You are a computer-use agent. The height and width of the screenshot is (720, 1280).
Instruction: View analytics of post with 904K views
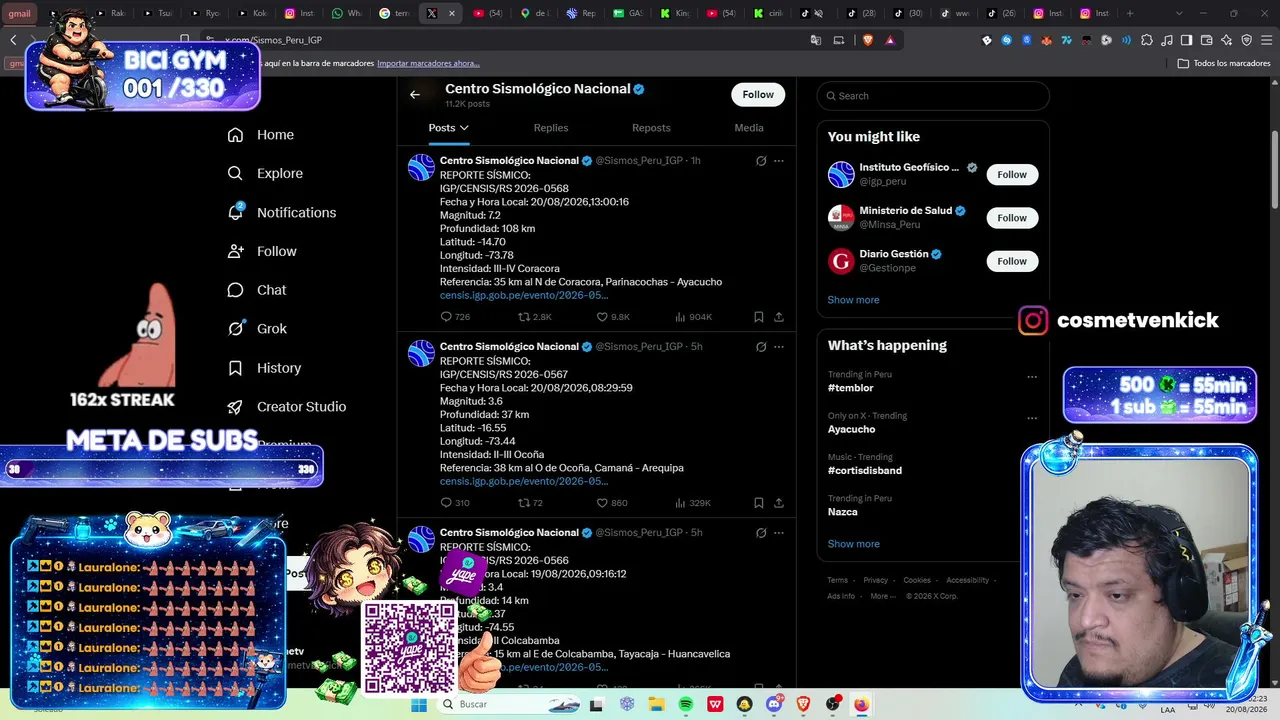693,317
